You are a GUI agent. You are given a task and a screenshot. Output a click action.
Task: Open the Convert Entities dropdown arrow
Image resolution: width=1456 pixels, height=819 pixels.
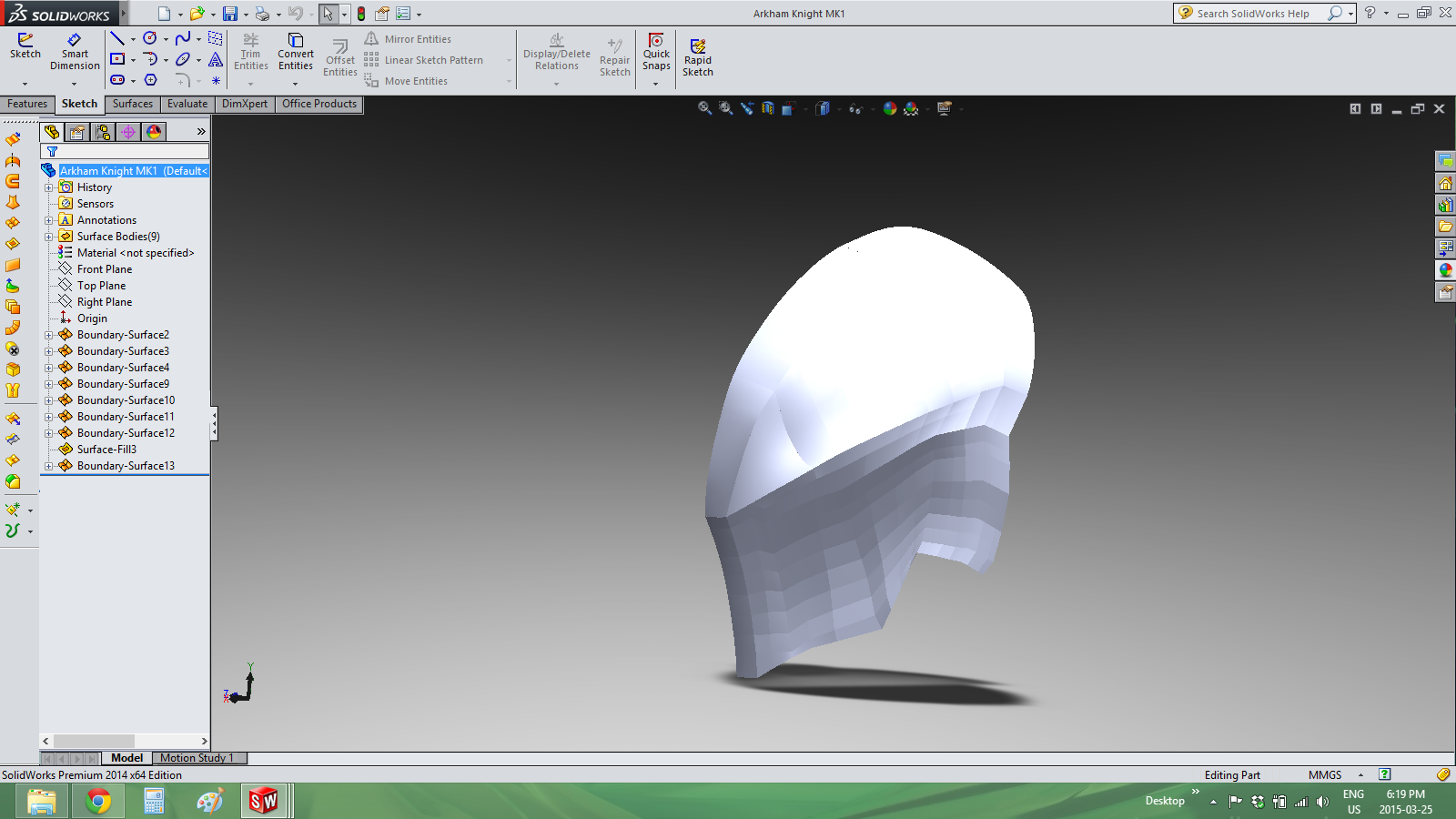point(295,84)
